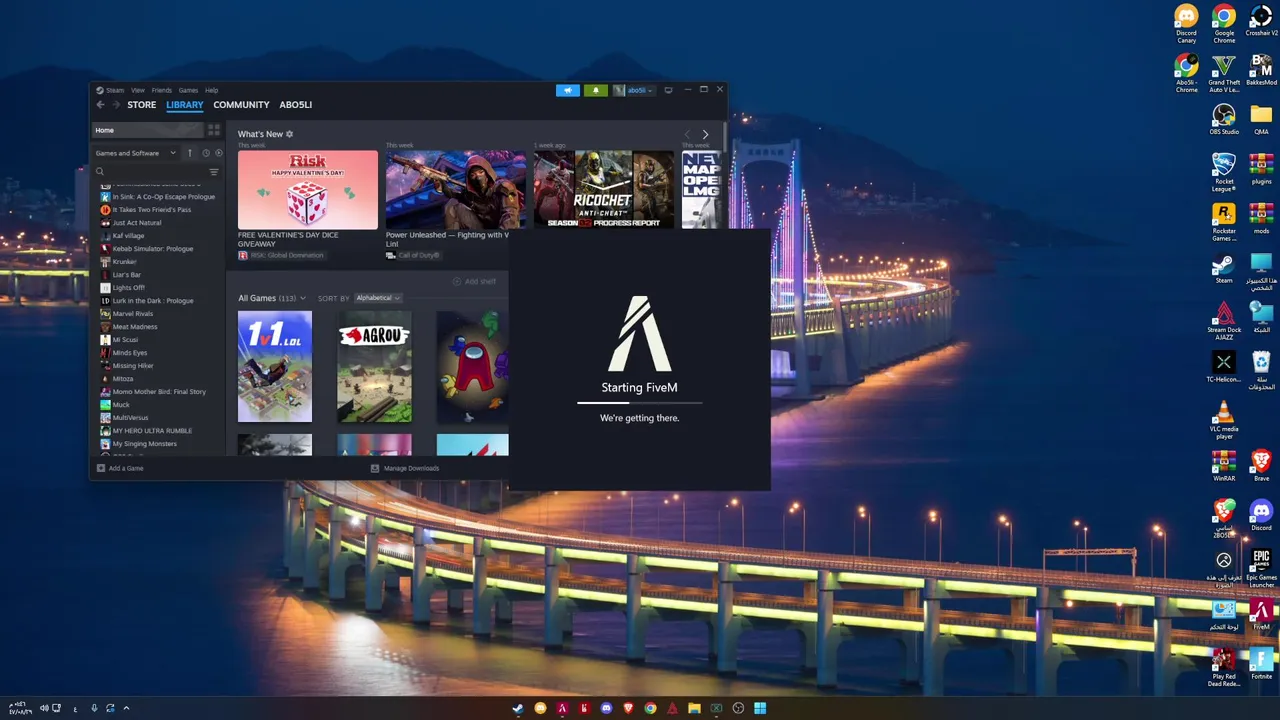Go forward with Steam forward arrow
Viewport: 1280px width, 720px height.
[116, 105]
